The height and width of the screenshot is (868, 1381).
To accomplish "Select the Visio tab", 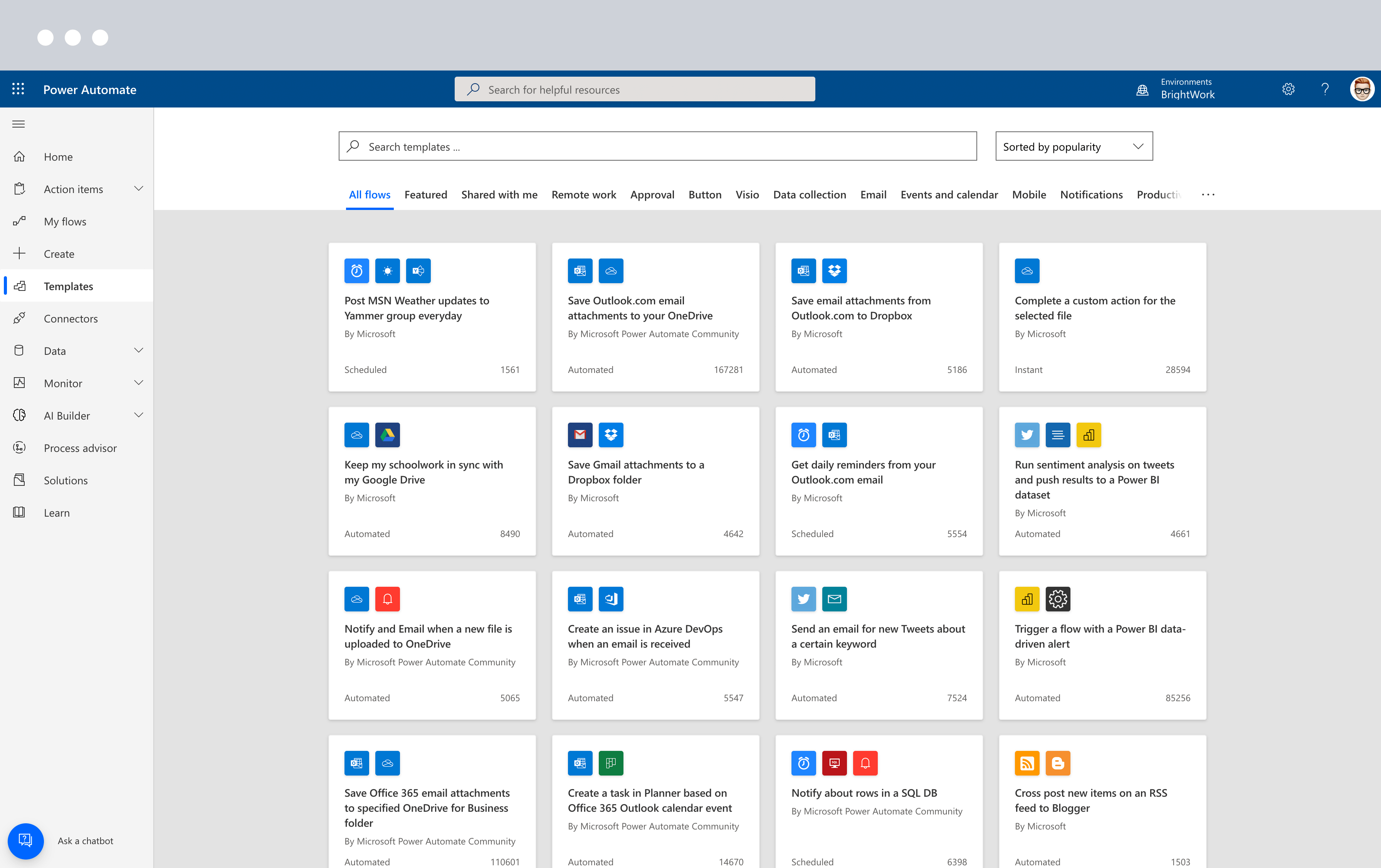I will click(x=747, y=194).
